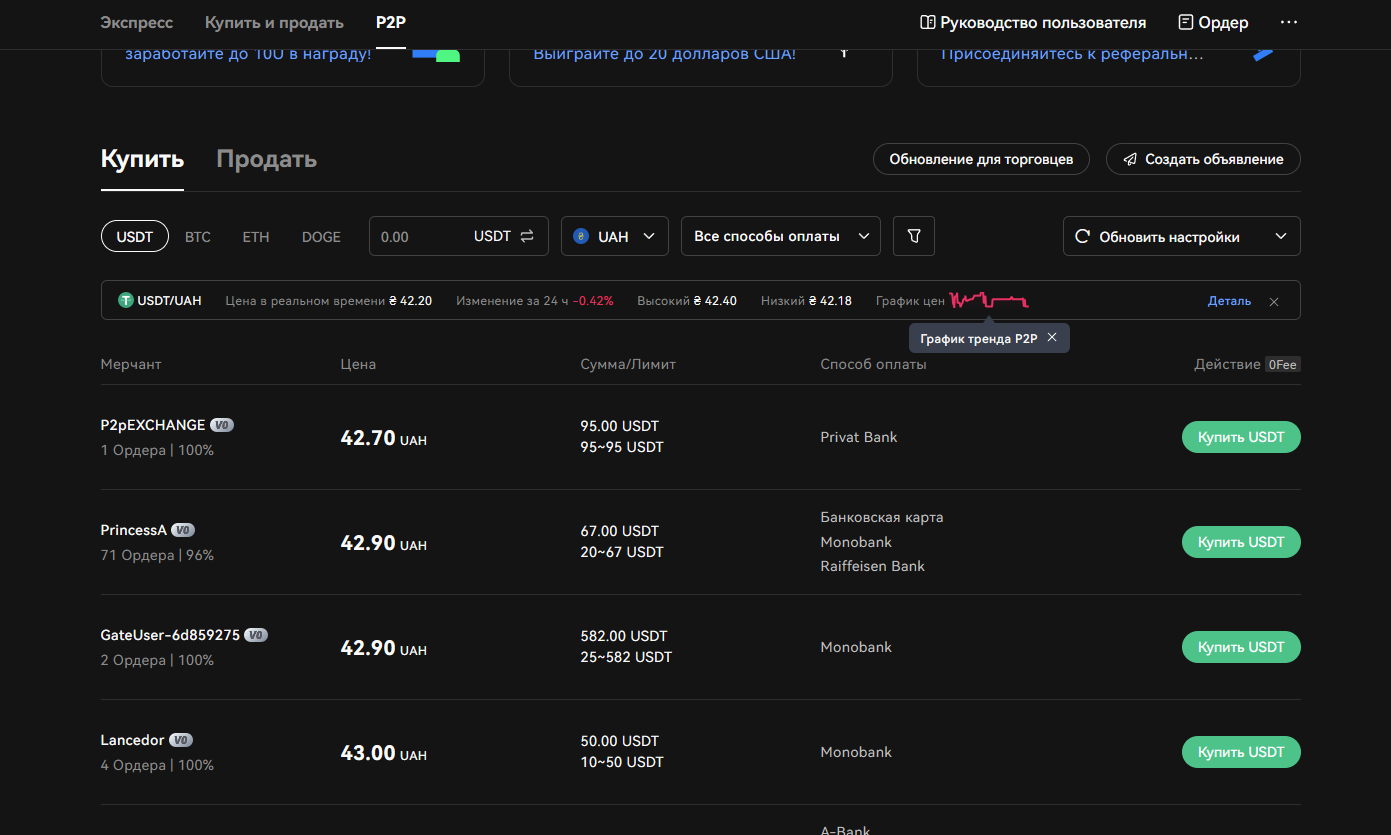Click the 42.70 UAH price

coord(383,438)
